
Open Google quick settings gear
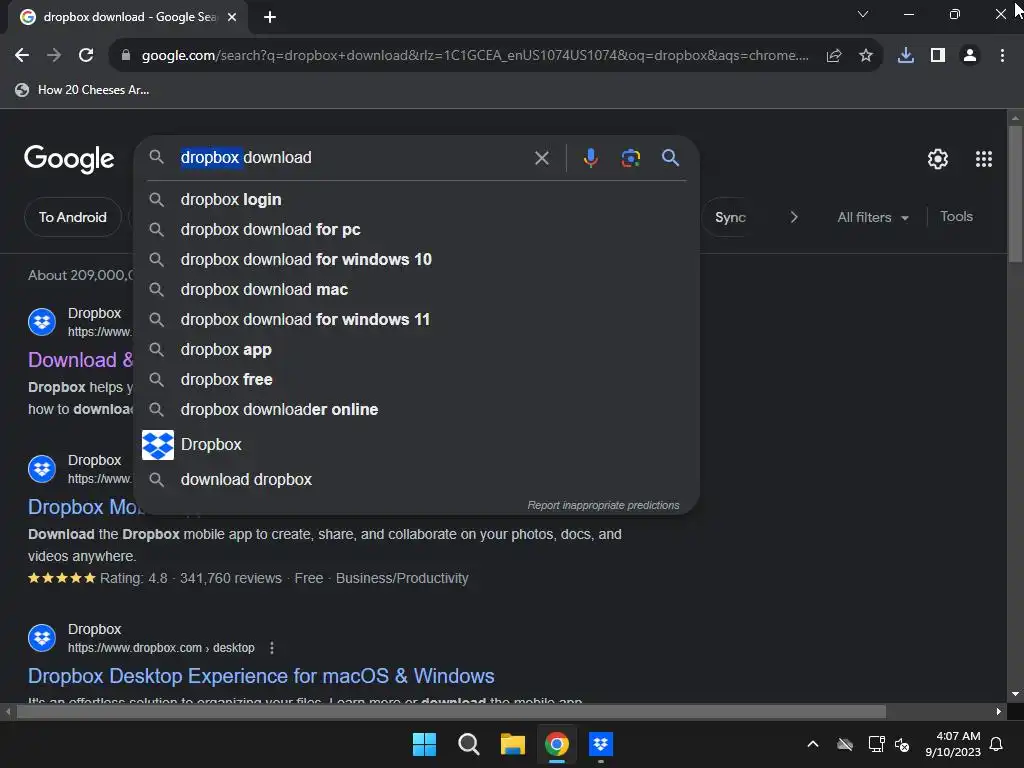(x=938, y=159)
